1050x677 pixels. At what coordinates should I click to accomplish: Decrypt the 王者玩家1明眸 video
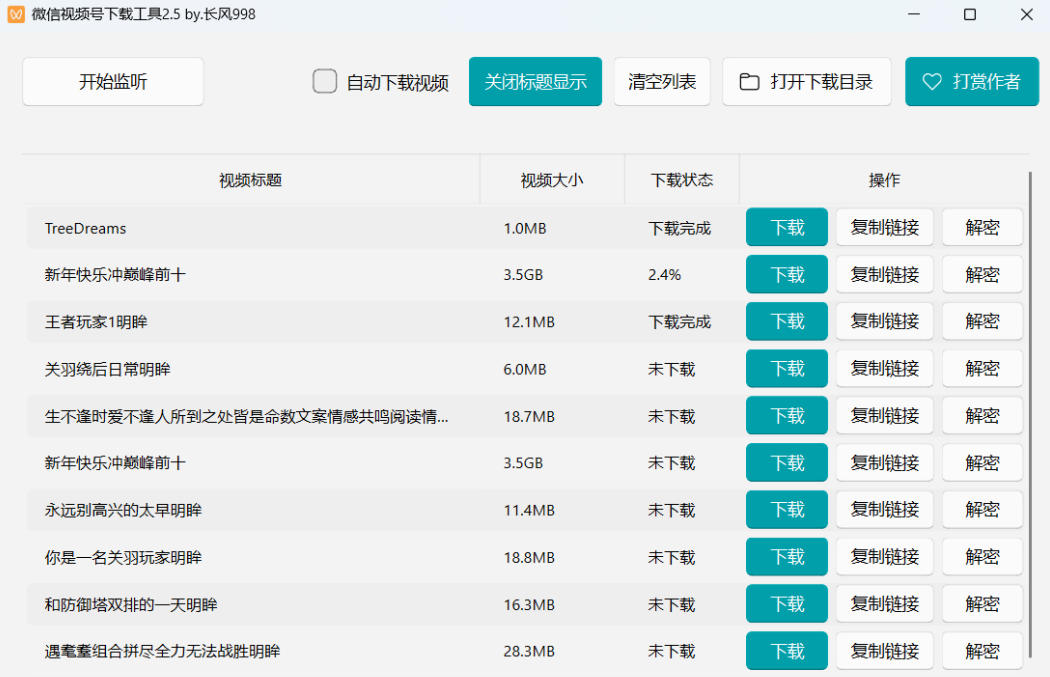(981, 321)
